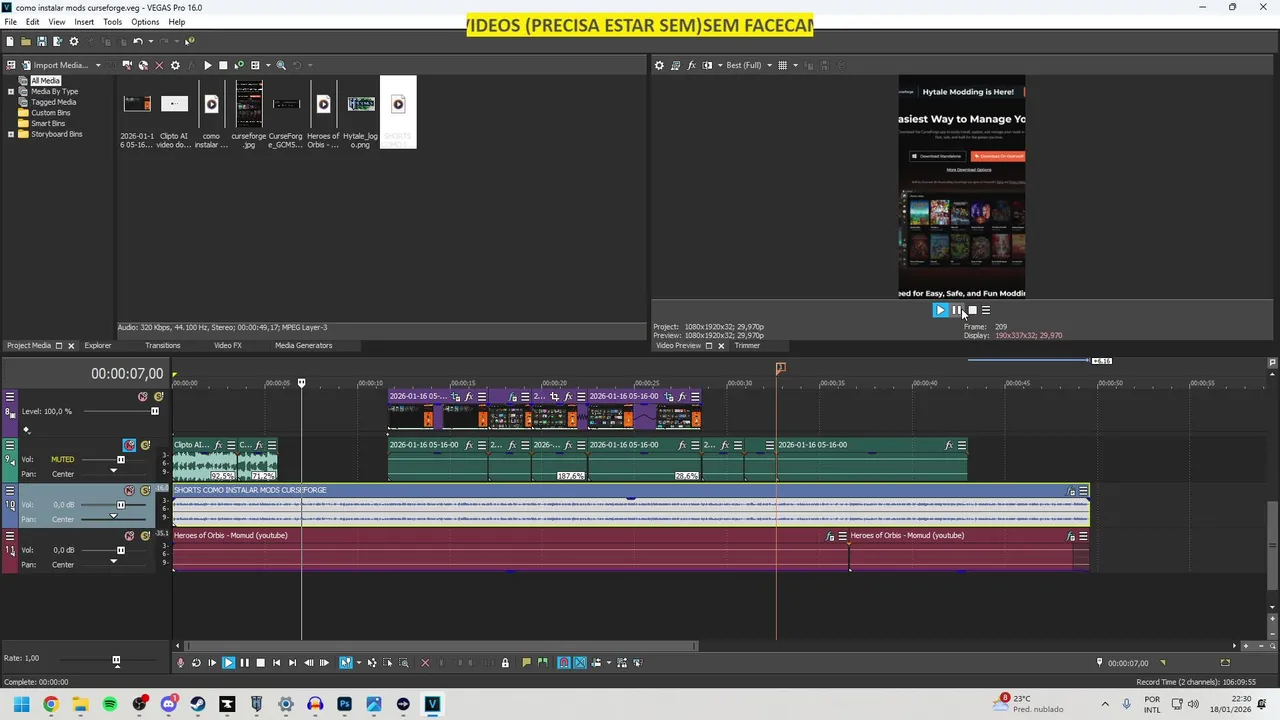1280x720 pixels.
Task: Click Play From Start in transport bar
Action: 212,663
